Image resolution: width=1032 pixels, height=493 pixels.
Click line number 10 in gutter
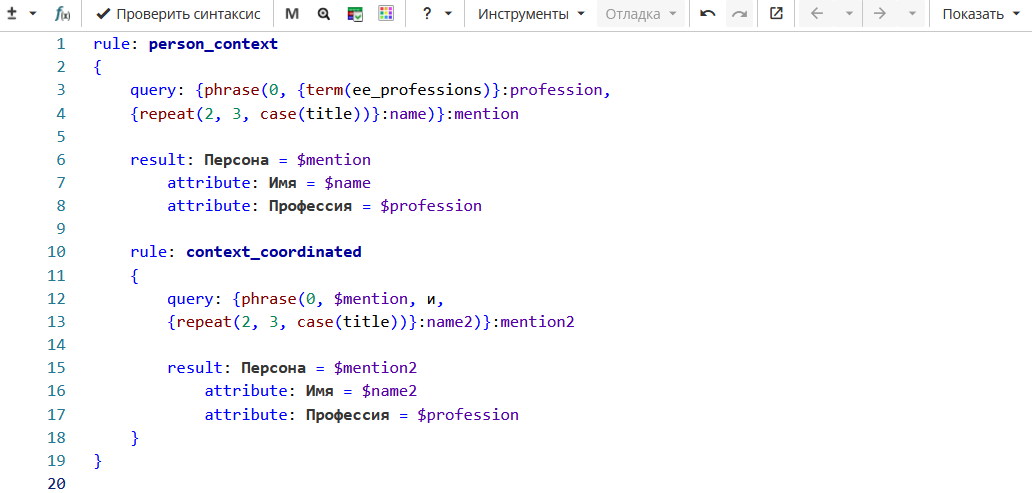point(57,251)
